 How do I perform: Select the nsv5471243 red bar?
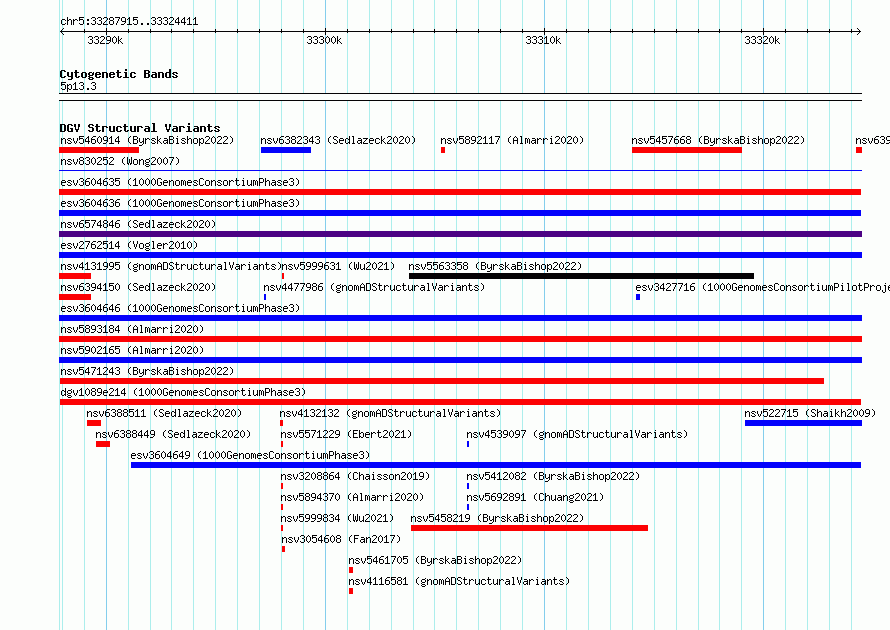tap(442, 381)
